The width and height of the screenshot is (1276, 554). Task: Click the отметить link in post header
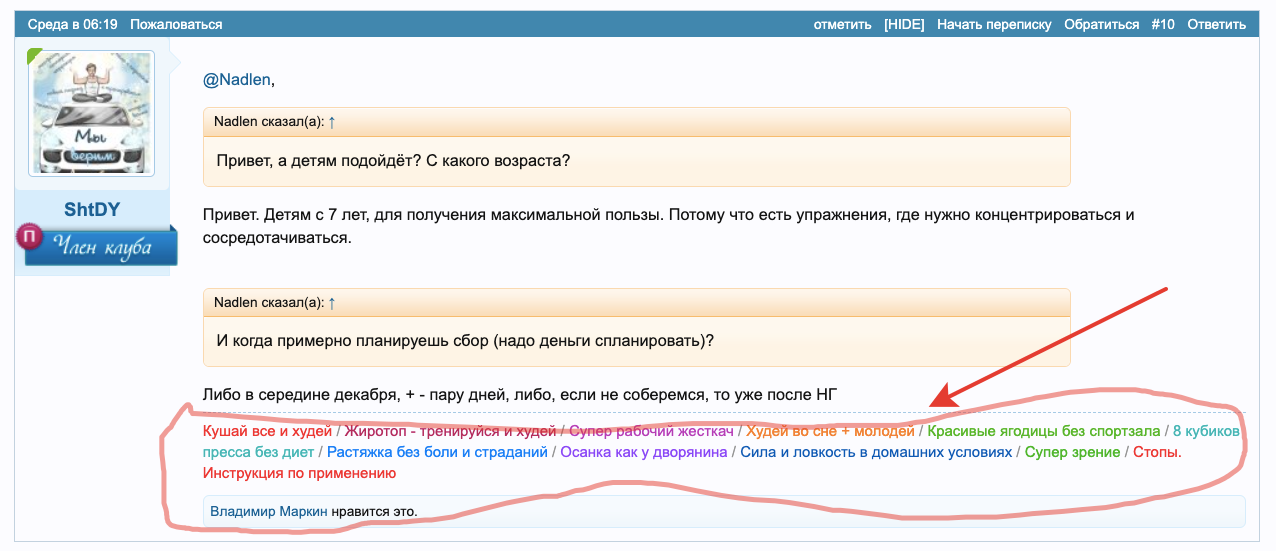pos(842,24)
